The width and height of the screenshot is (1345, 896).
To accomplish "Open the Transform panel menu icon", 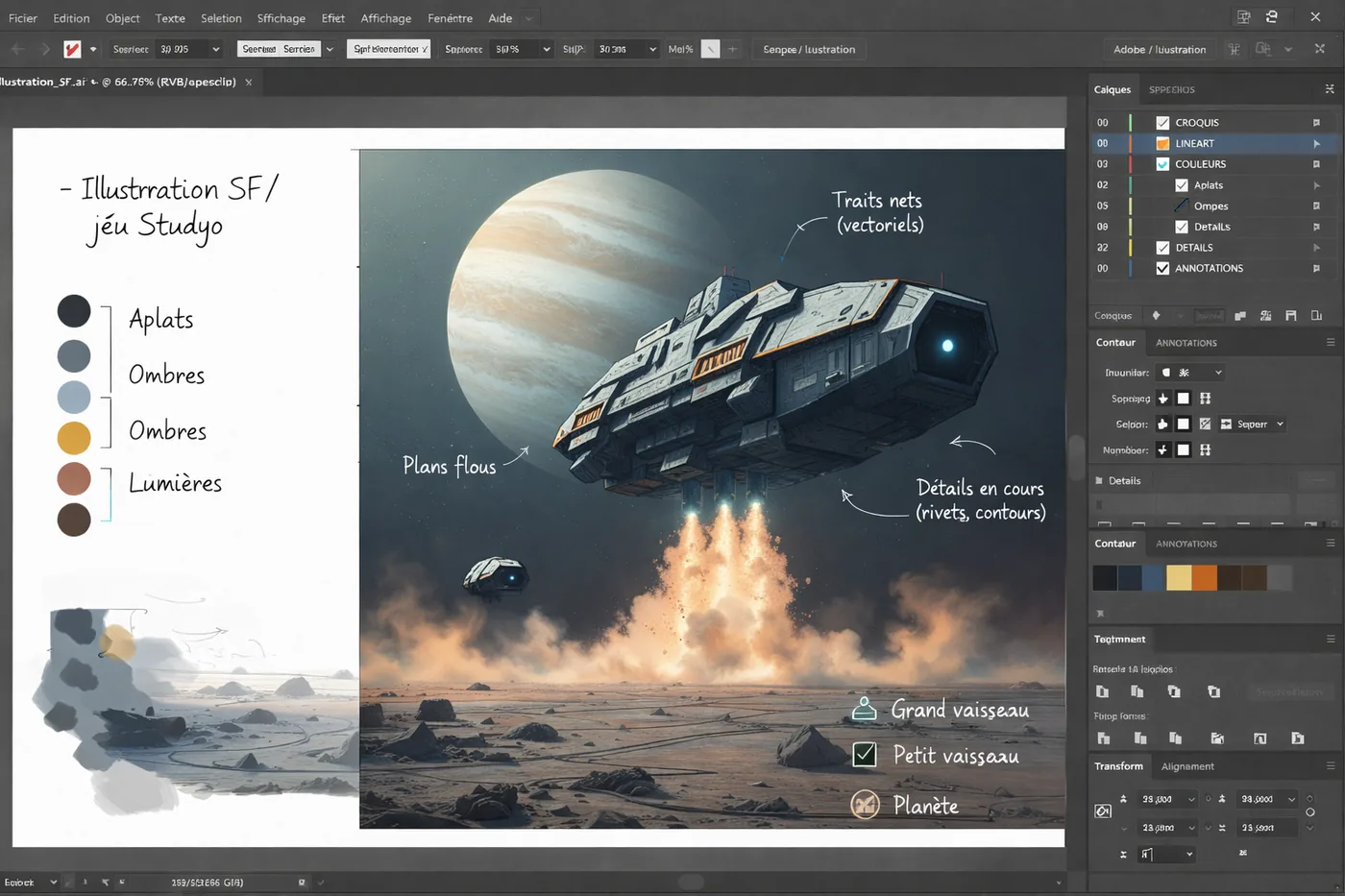I will point(1331,766).
